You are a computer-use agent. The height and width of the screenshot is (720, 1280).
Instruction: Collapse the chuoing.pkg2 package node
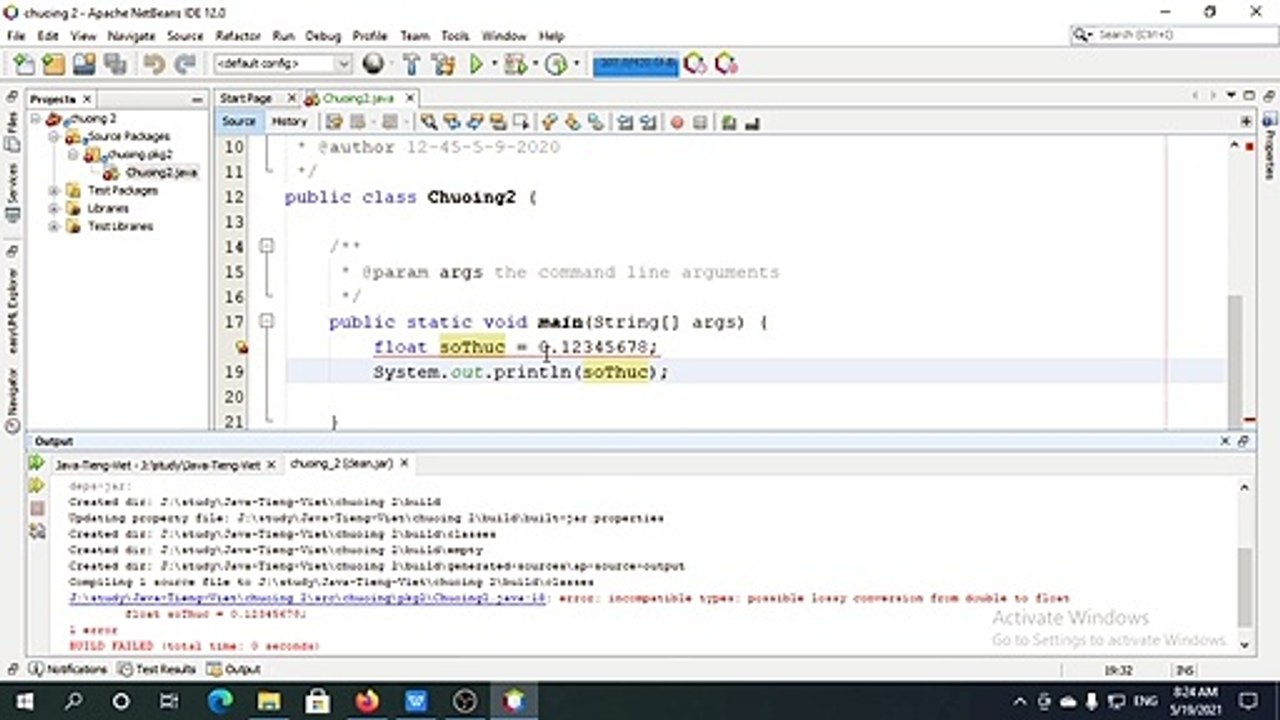(73, 154)
